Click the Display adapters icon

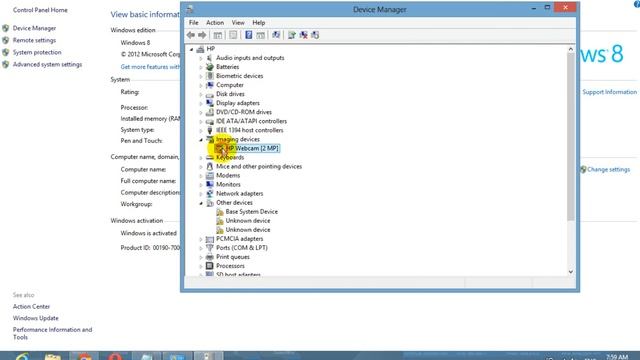210,103
